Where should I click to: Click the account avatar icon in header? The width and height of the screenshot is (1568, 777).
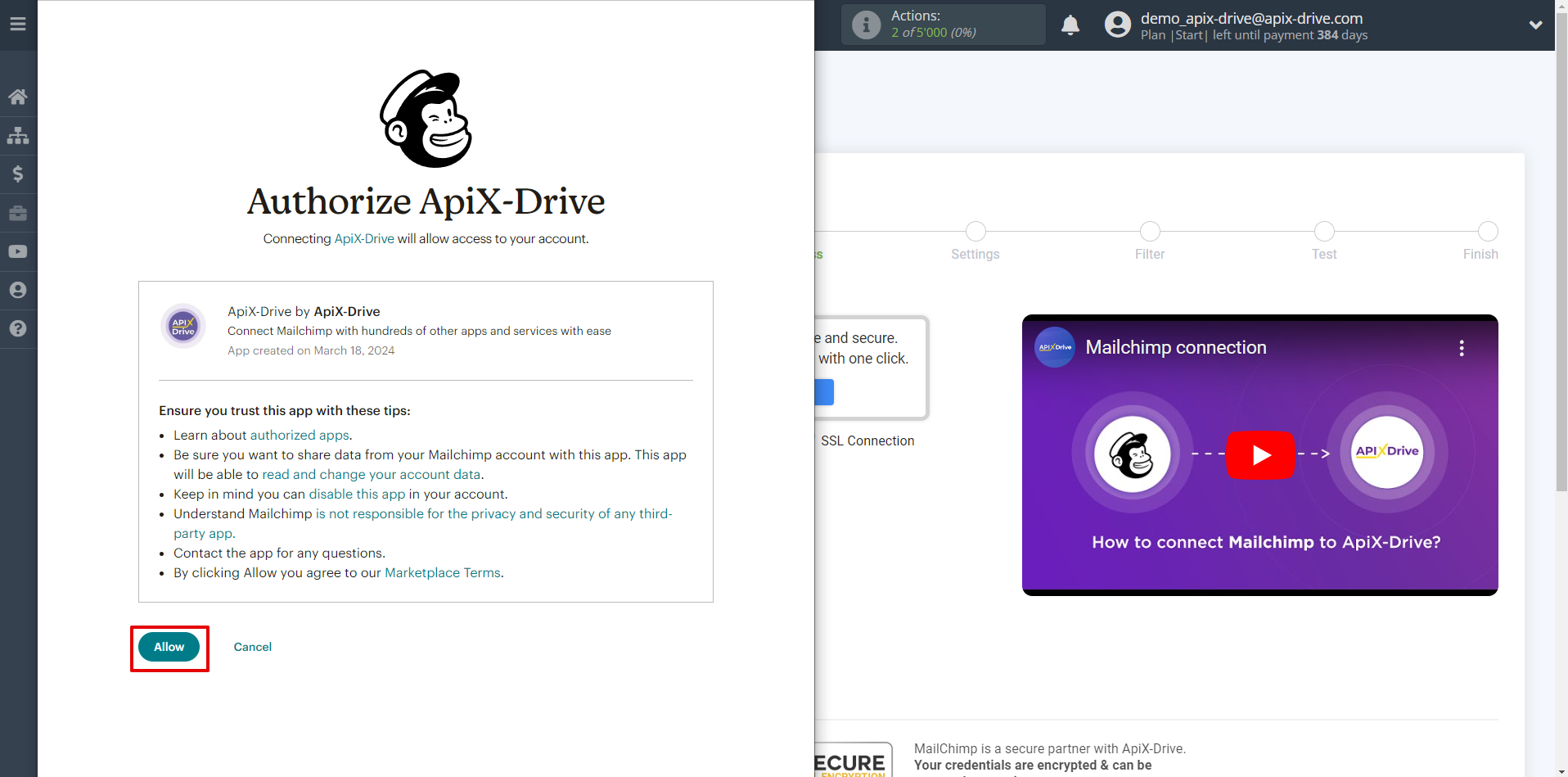pos(1117,25)
